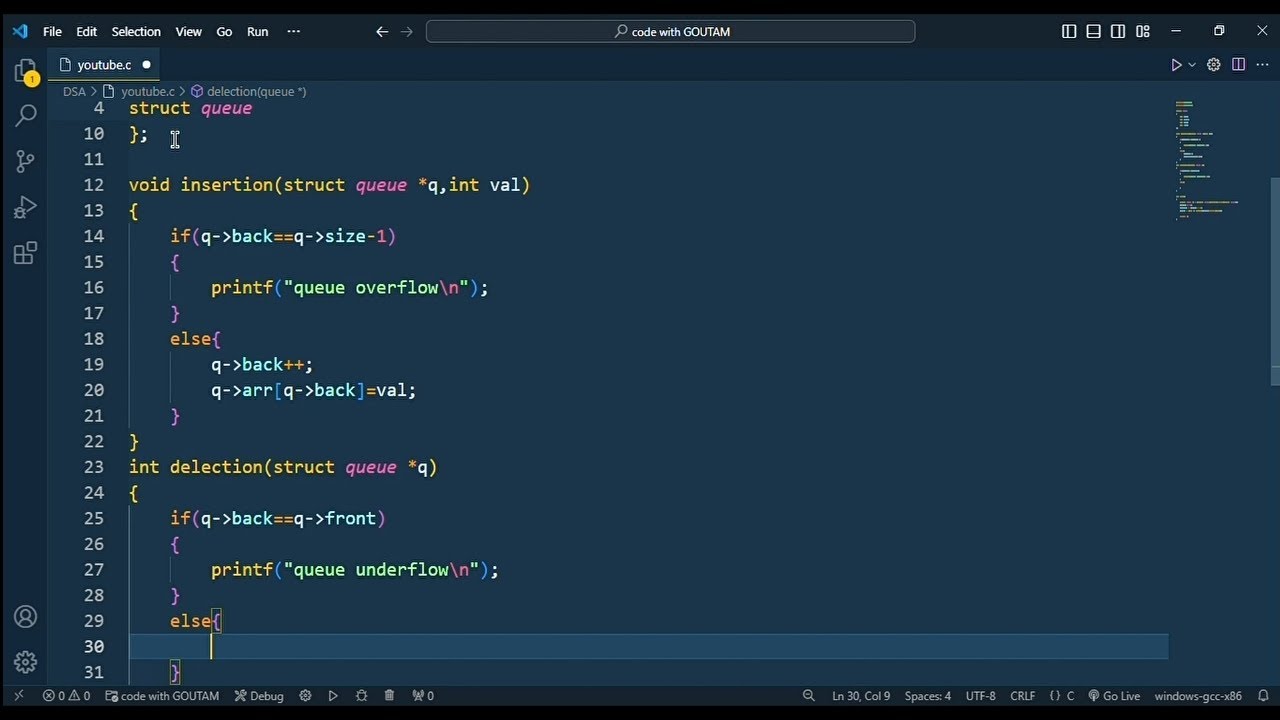Image resolution: width=1280 pixels, height=720 pixels.
Task: Open the Run menu
Action: click(258, 32)
